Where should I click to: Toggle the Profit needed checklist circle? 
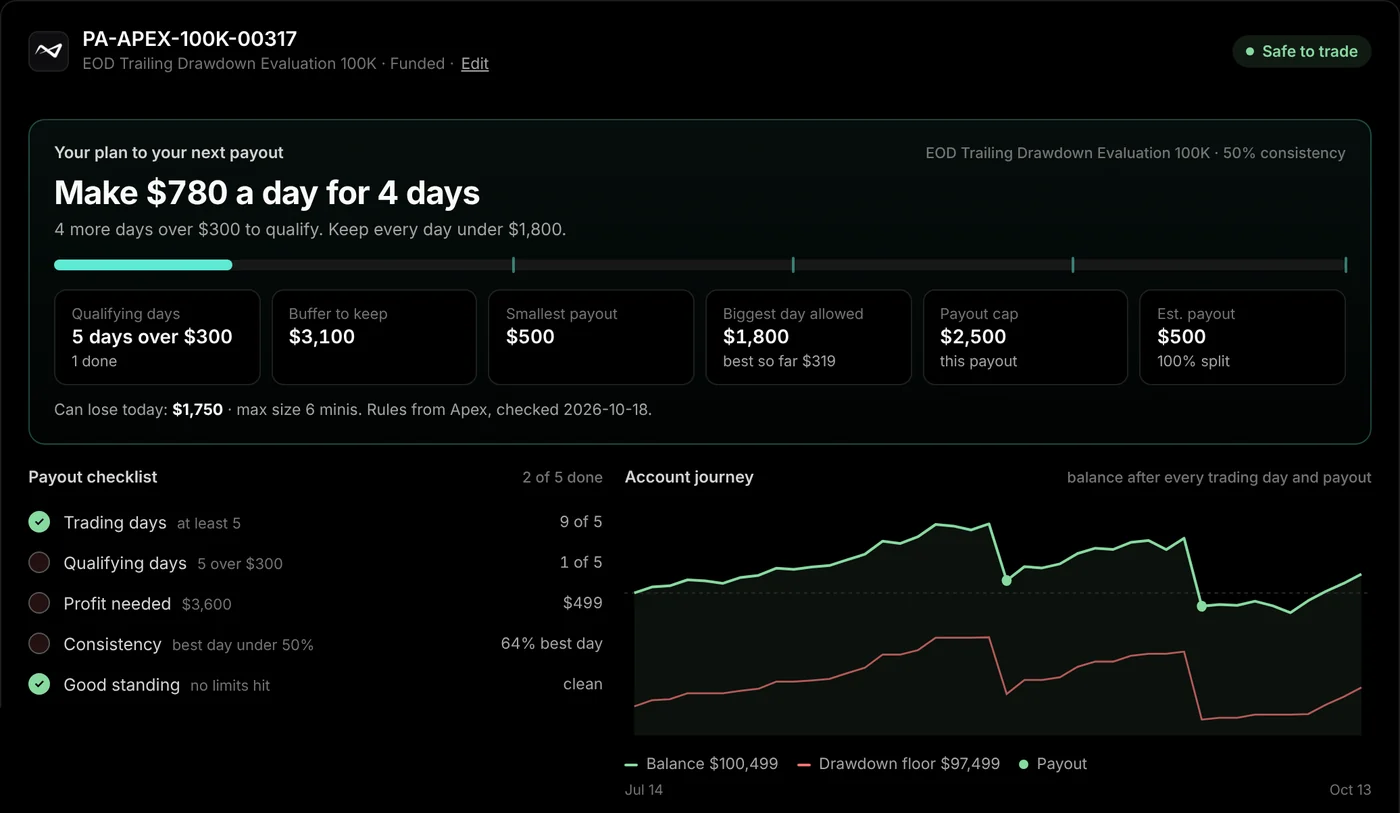click(x=39, y=603)
